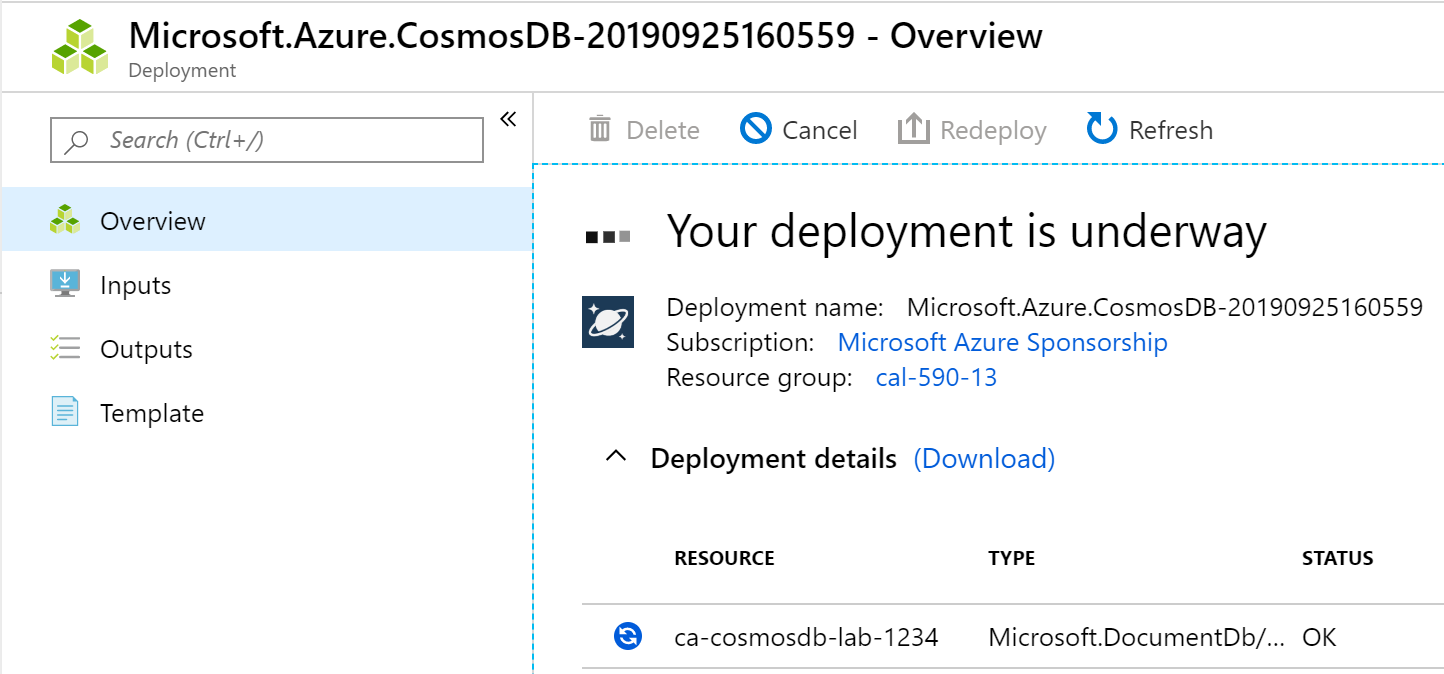Screen dimensions: 1444x674
Task: Click the magnifier icon in search box
Action: (76, 140)
